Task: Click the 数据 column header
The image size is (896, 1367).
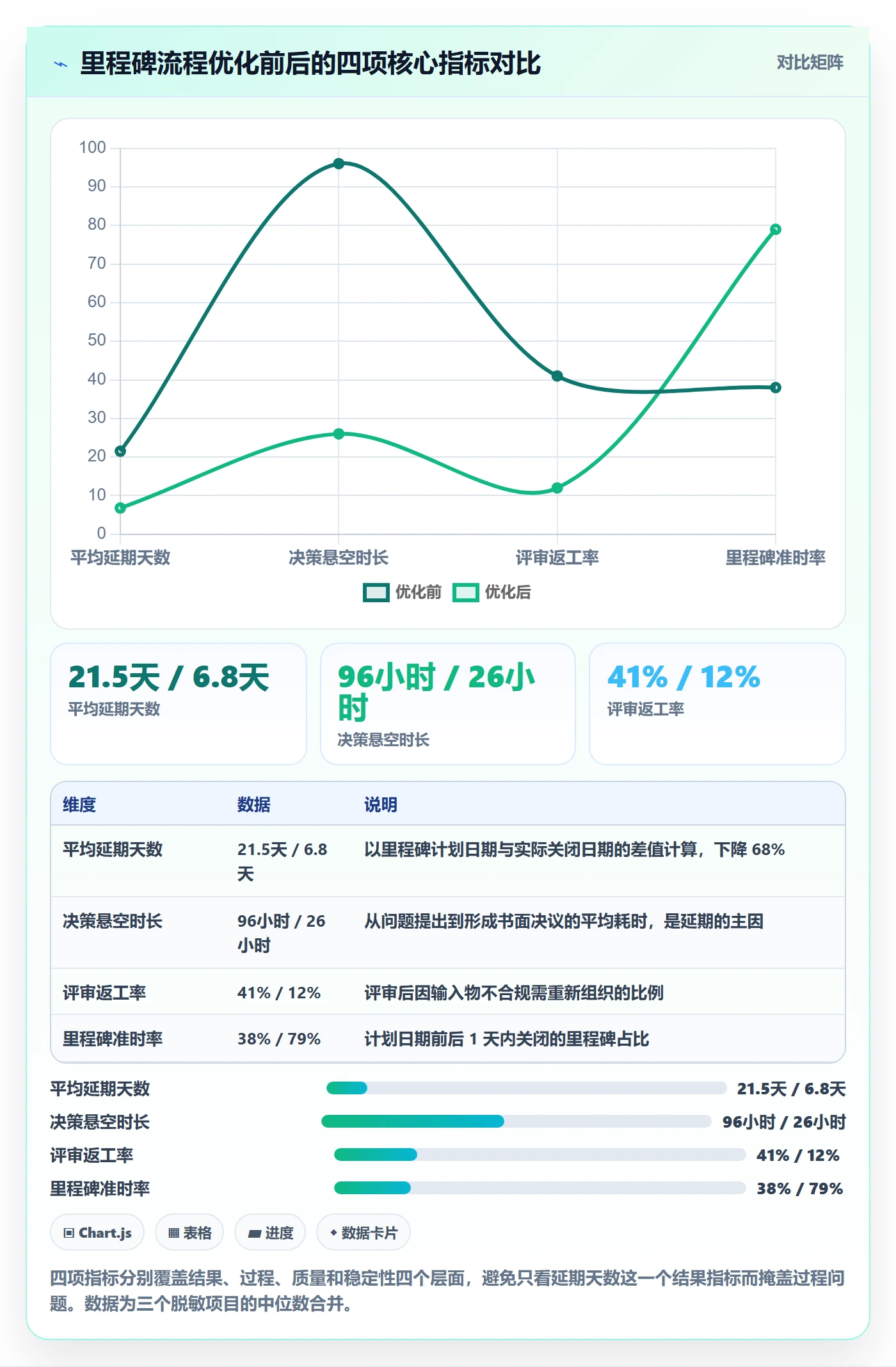Action: coord(254,804)
